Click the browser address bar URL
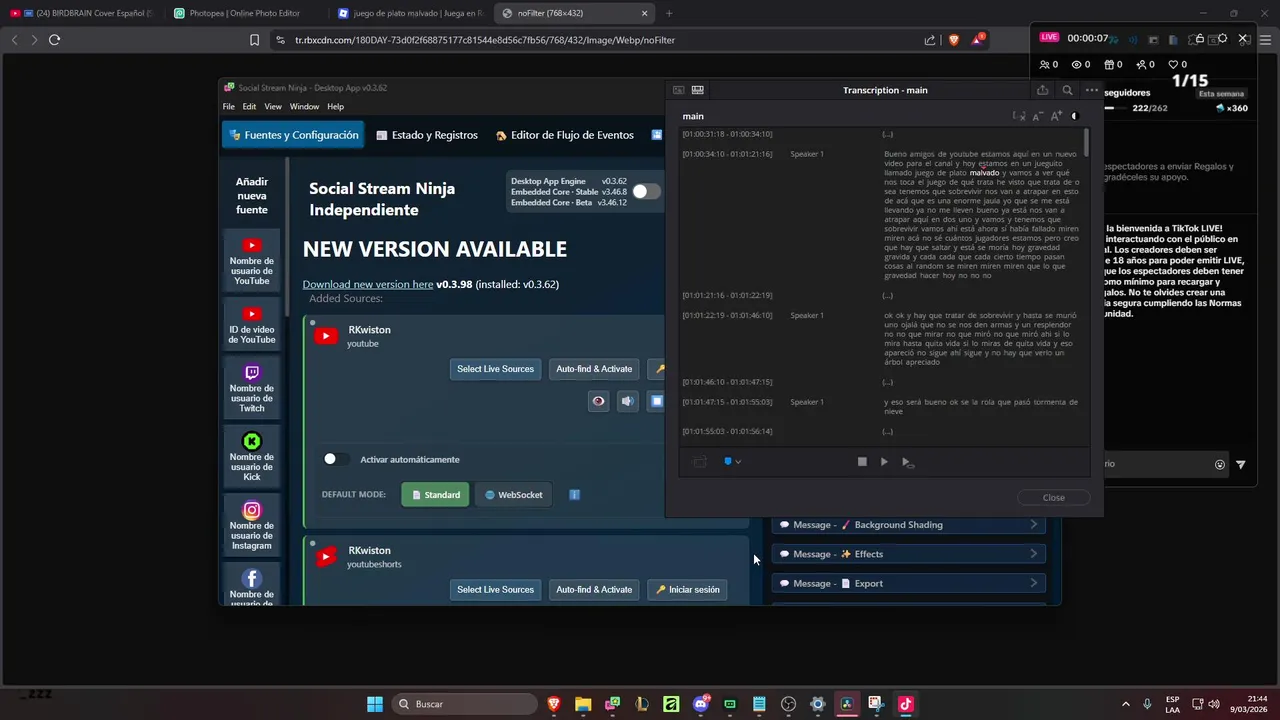Screen dimensions: 1280x720 tap(484, 40)
